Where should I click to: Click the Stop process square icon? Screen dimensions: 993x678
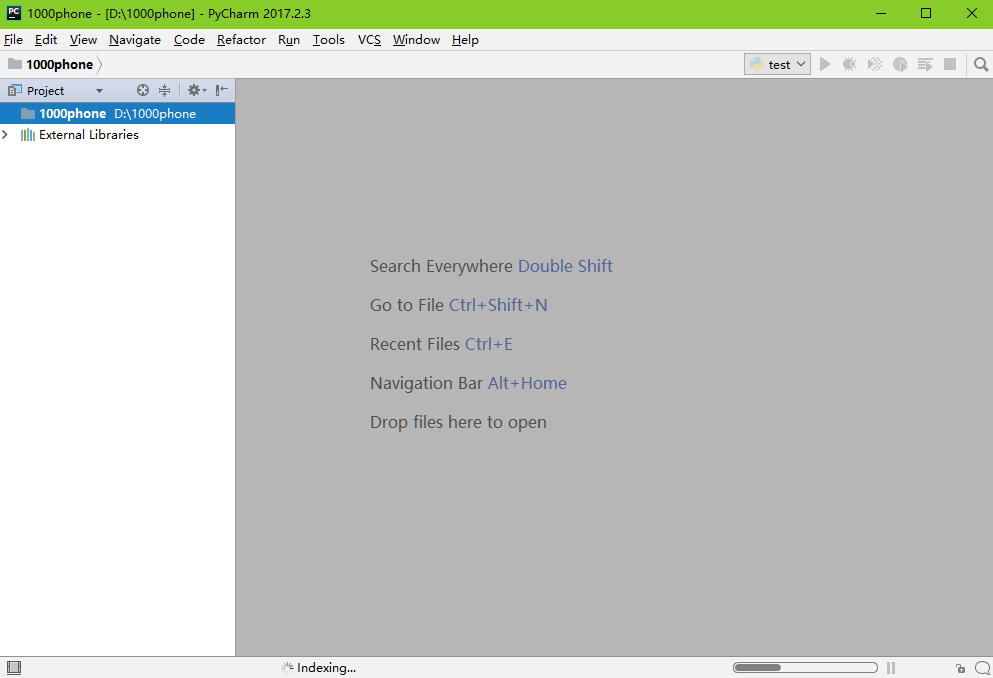pyautogui.click(x=950, y=64)
